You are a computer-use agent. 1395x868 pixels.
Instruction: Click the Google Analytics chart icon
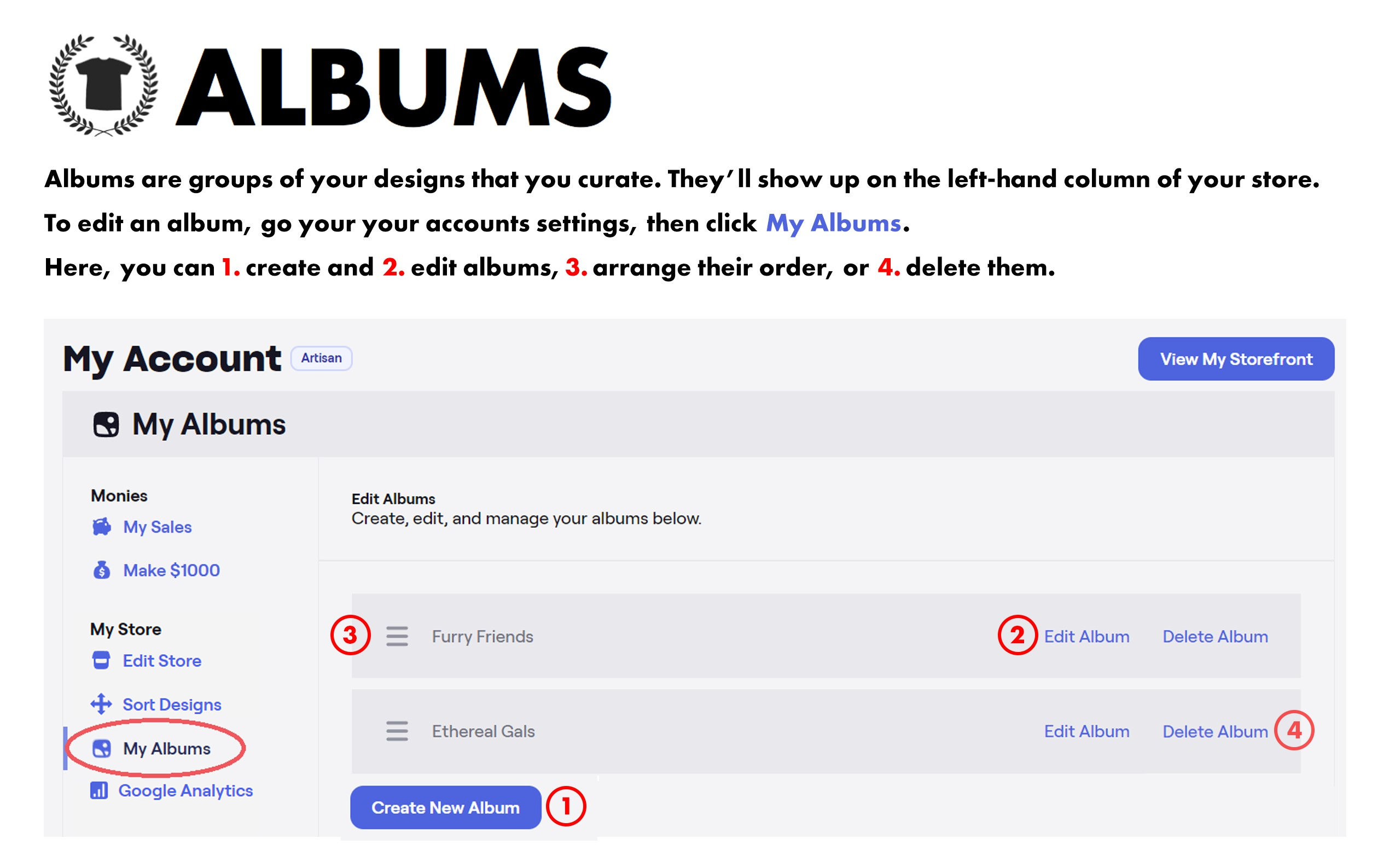click(98, 790)
